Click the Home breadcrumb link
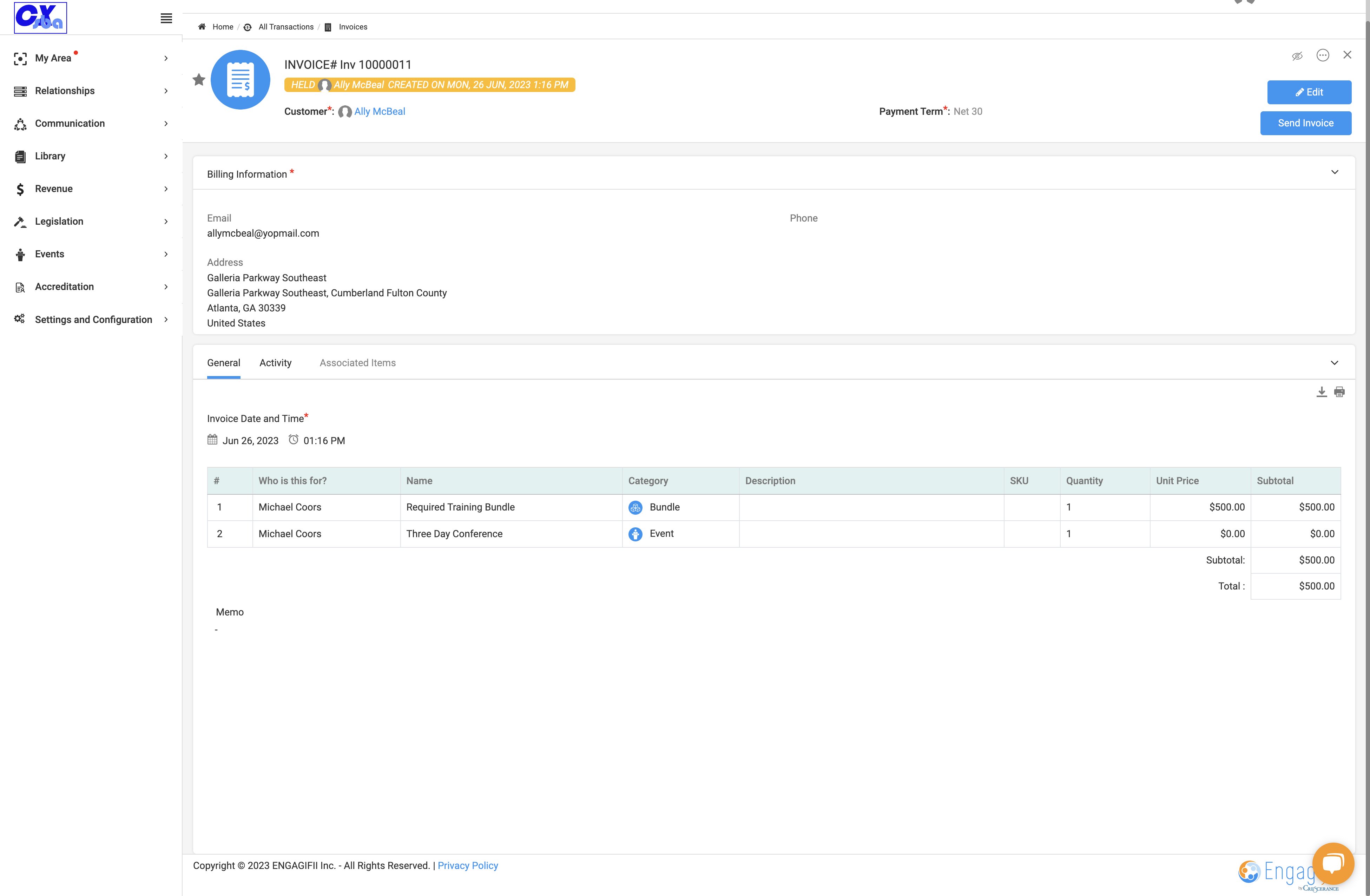 click(x=223, y=27)
